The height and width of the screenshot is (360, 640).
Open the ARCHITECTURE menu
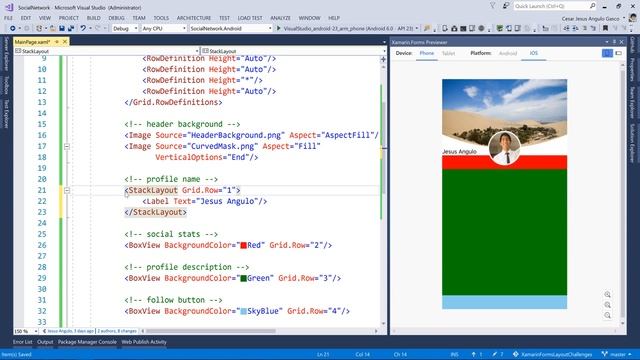194,18
